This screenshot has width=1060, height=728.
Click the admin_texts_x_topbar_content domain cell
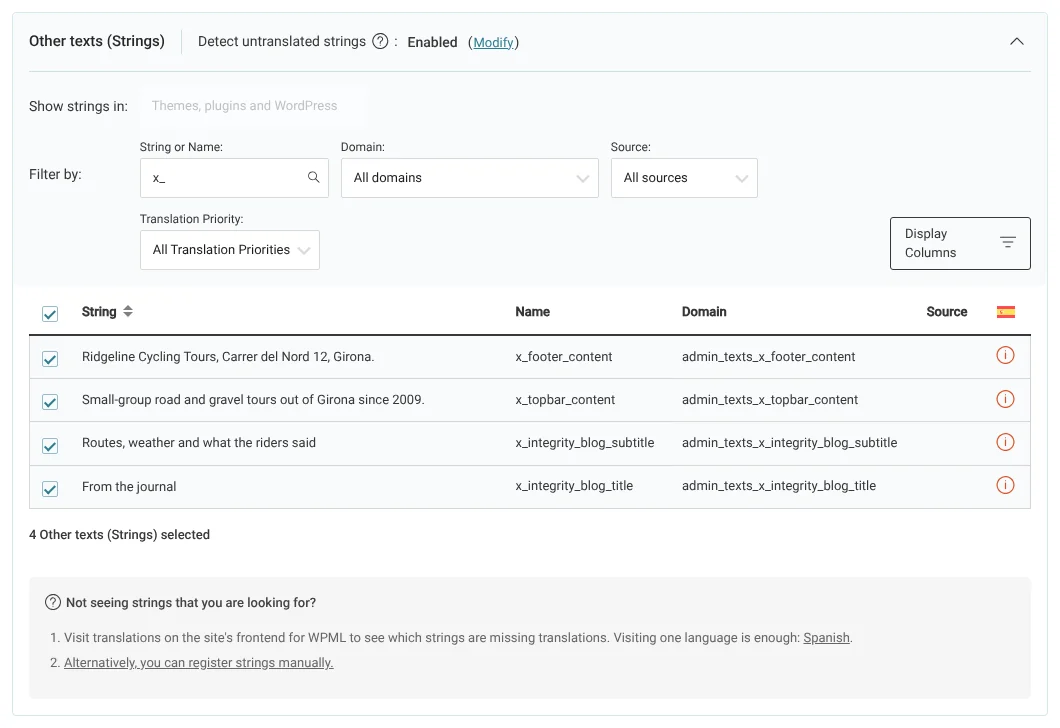[x=770, y=399]
